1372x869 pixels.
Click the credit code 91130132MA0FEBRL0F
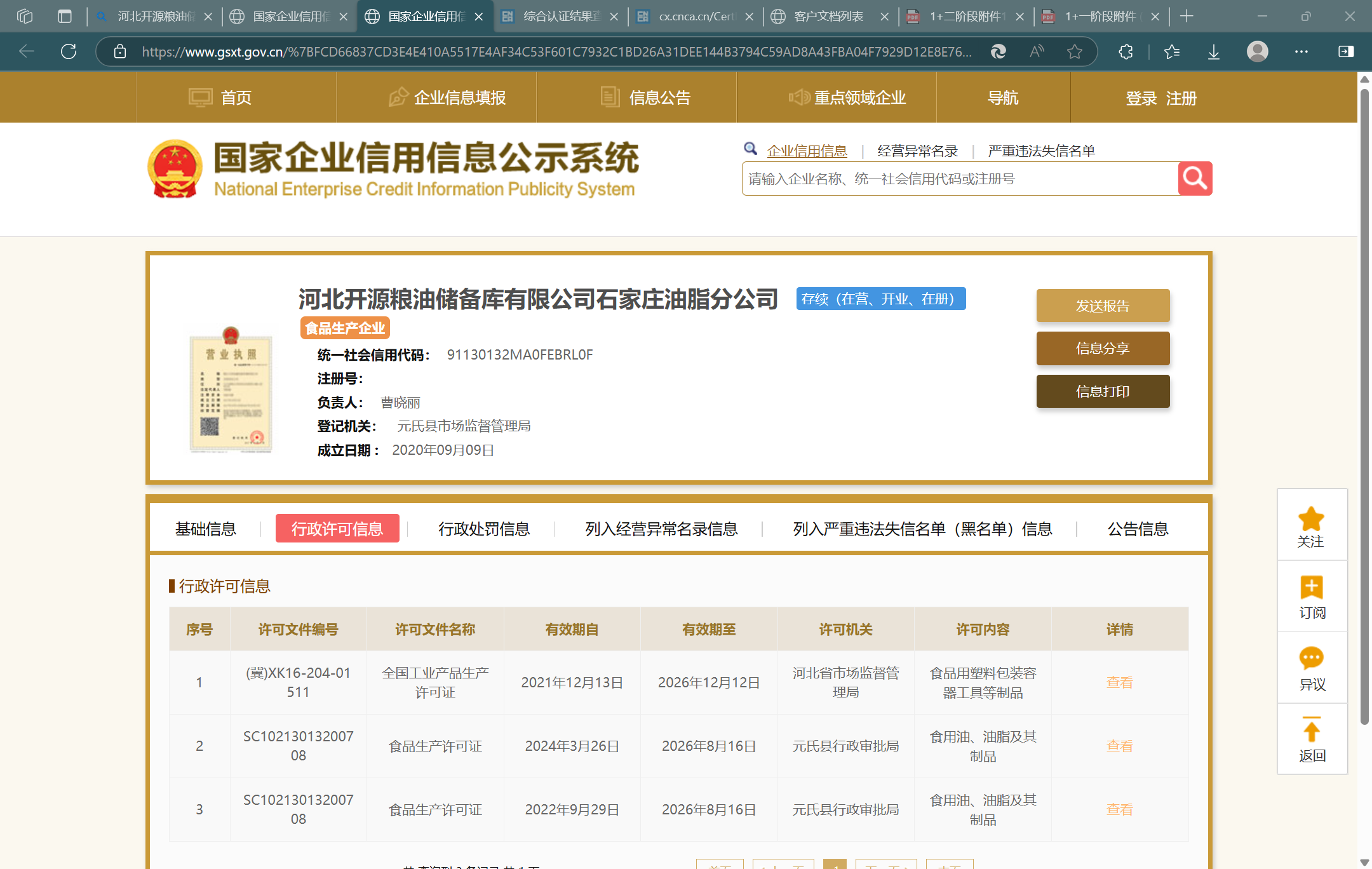(520, 354)
